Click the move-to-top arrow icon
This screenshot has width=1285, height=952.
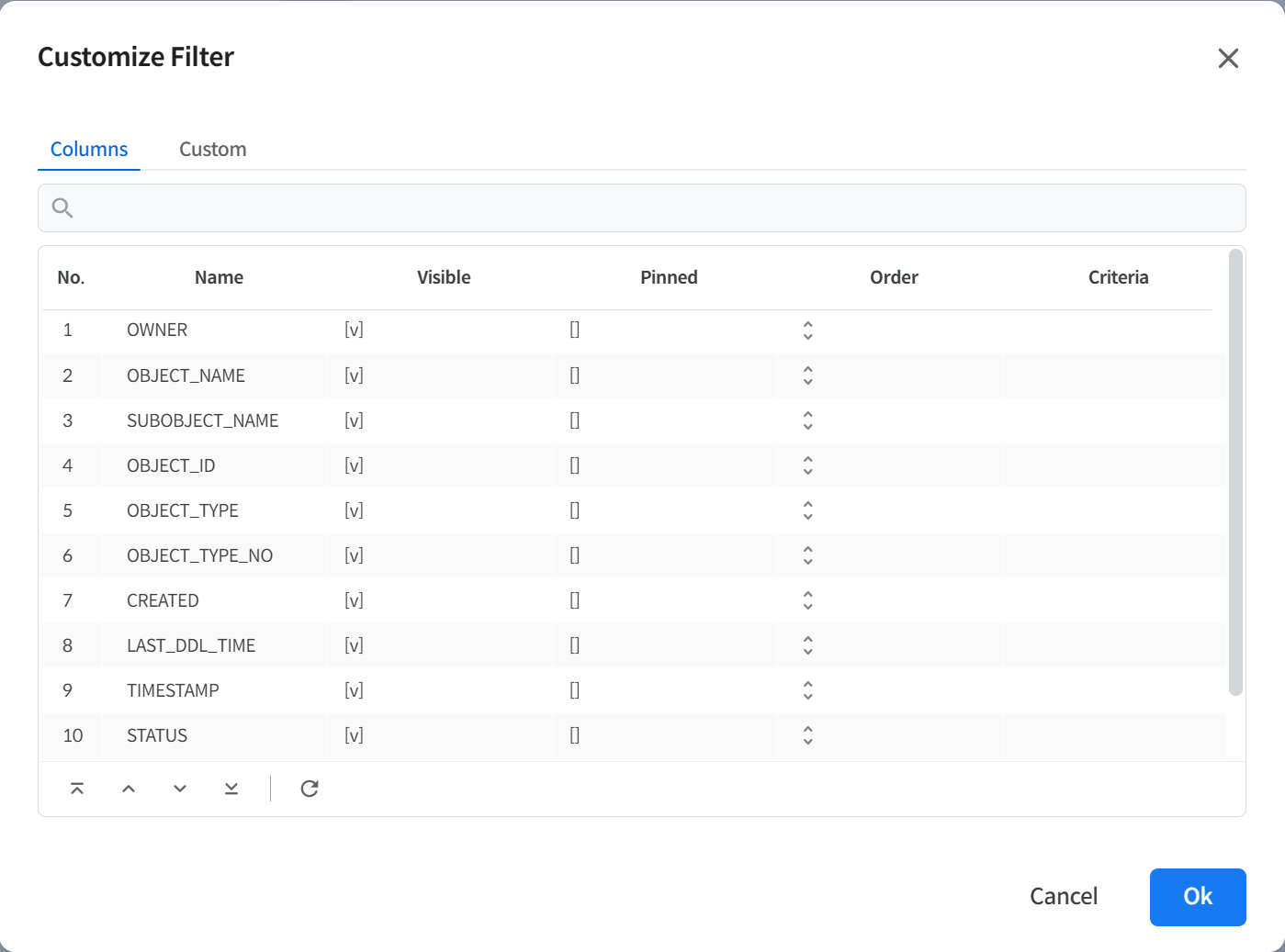[77, 789]
